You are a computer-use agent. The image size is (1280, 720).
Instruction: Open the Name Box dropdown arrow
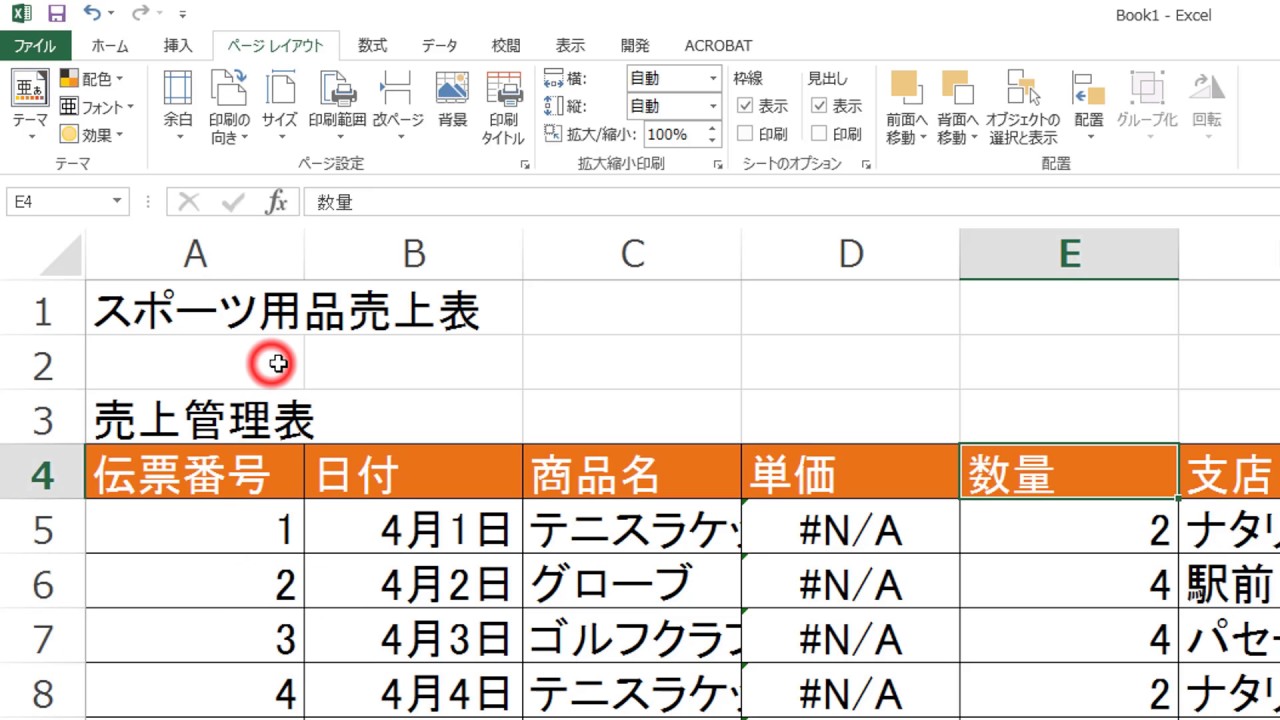(117, 202)
